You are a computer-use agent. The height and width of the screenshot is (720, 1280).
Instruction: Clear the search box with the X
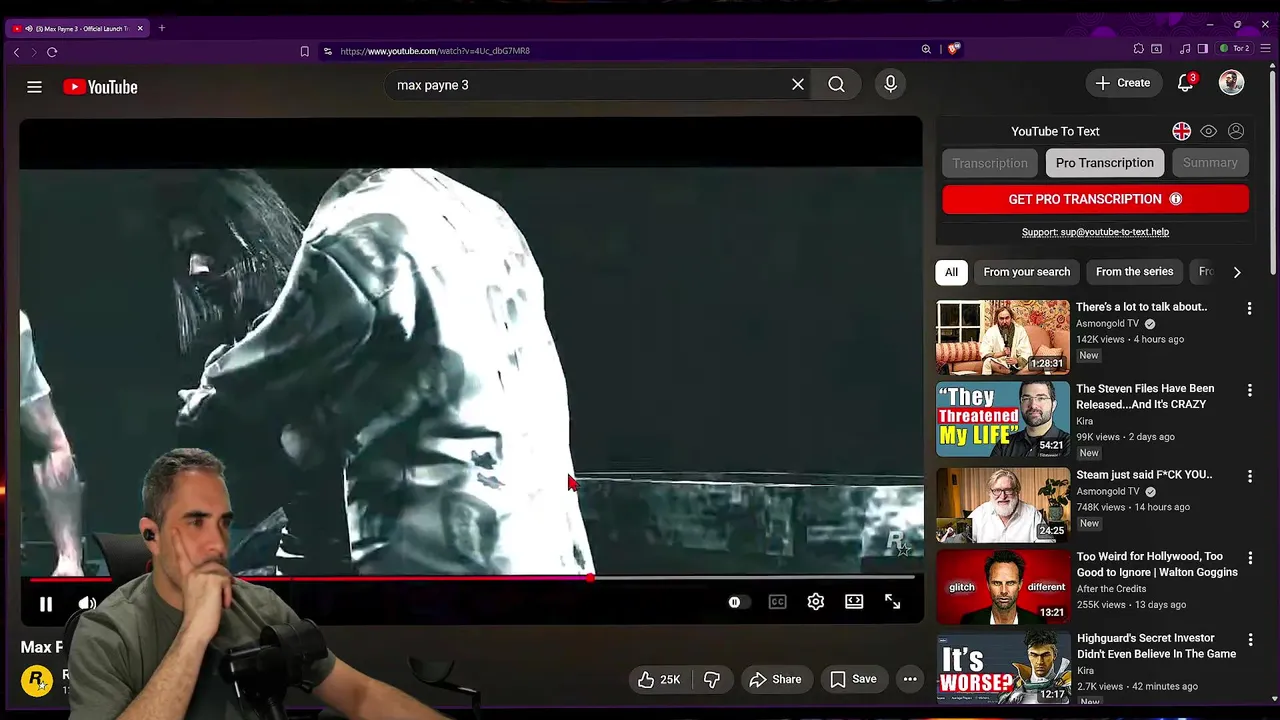point(798,85)
